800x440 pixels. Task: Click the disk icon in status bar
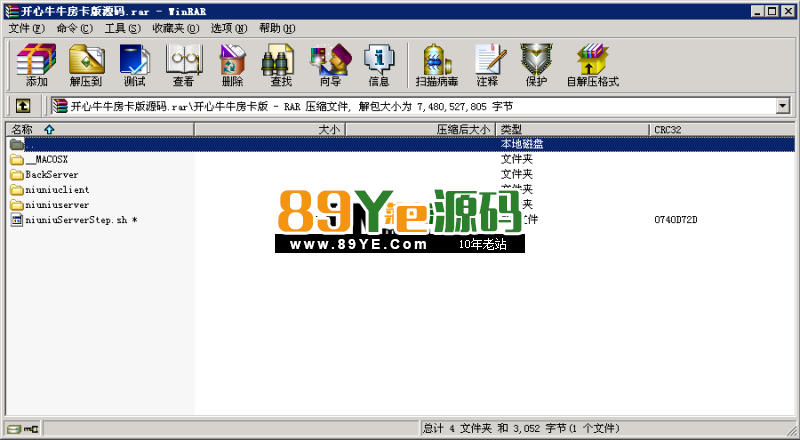pyautogui.click(x=14, y=429)
